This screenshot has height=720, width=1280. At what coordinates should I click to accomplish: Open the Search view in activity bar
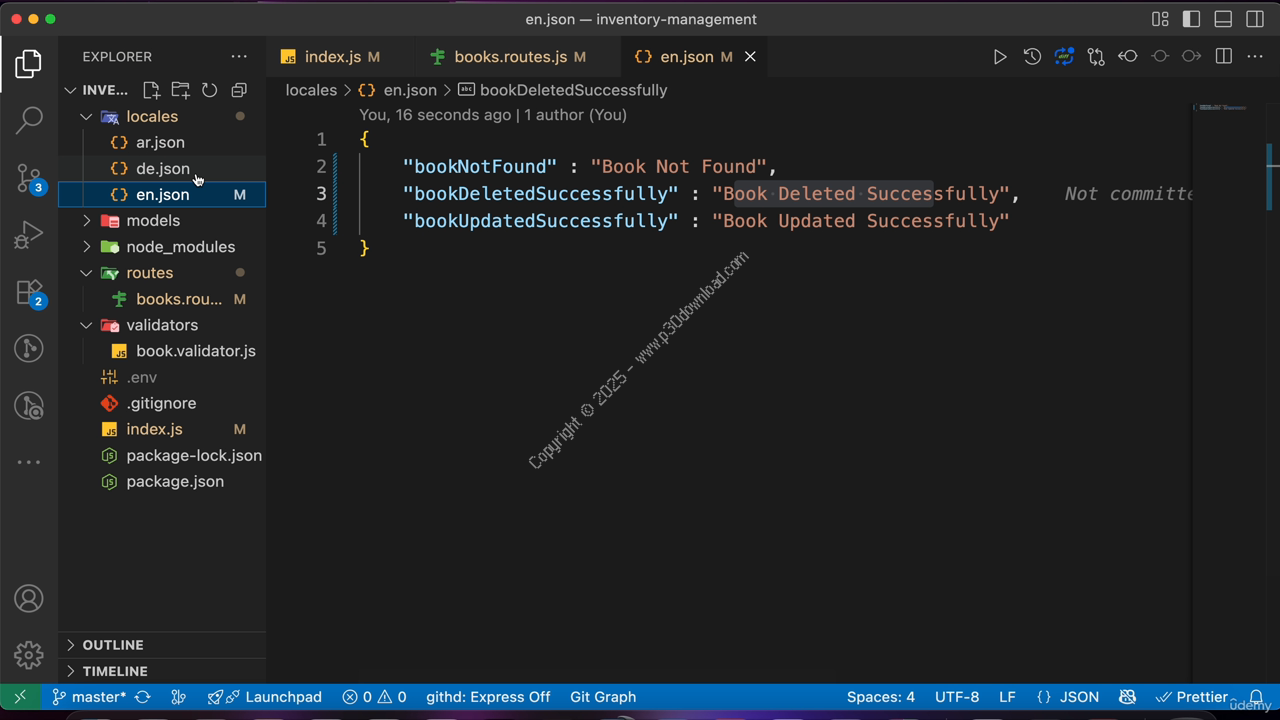(x=29, y=120)
